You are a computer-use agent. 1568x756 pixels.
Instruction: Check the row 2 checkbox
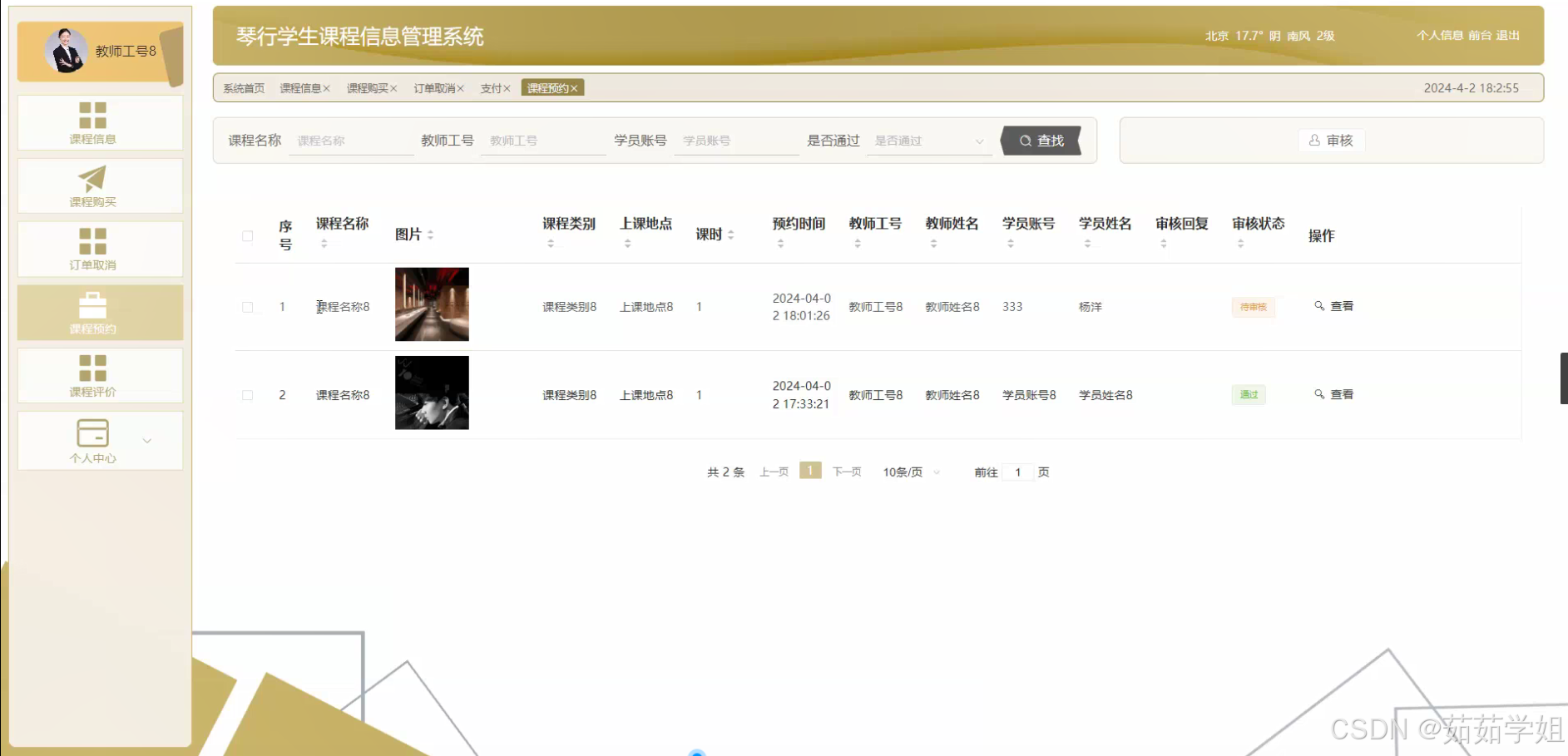pyautogui.click(x=247, y=395)
